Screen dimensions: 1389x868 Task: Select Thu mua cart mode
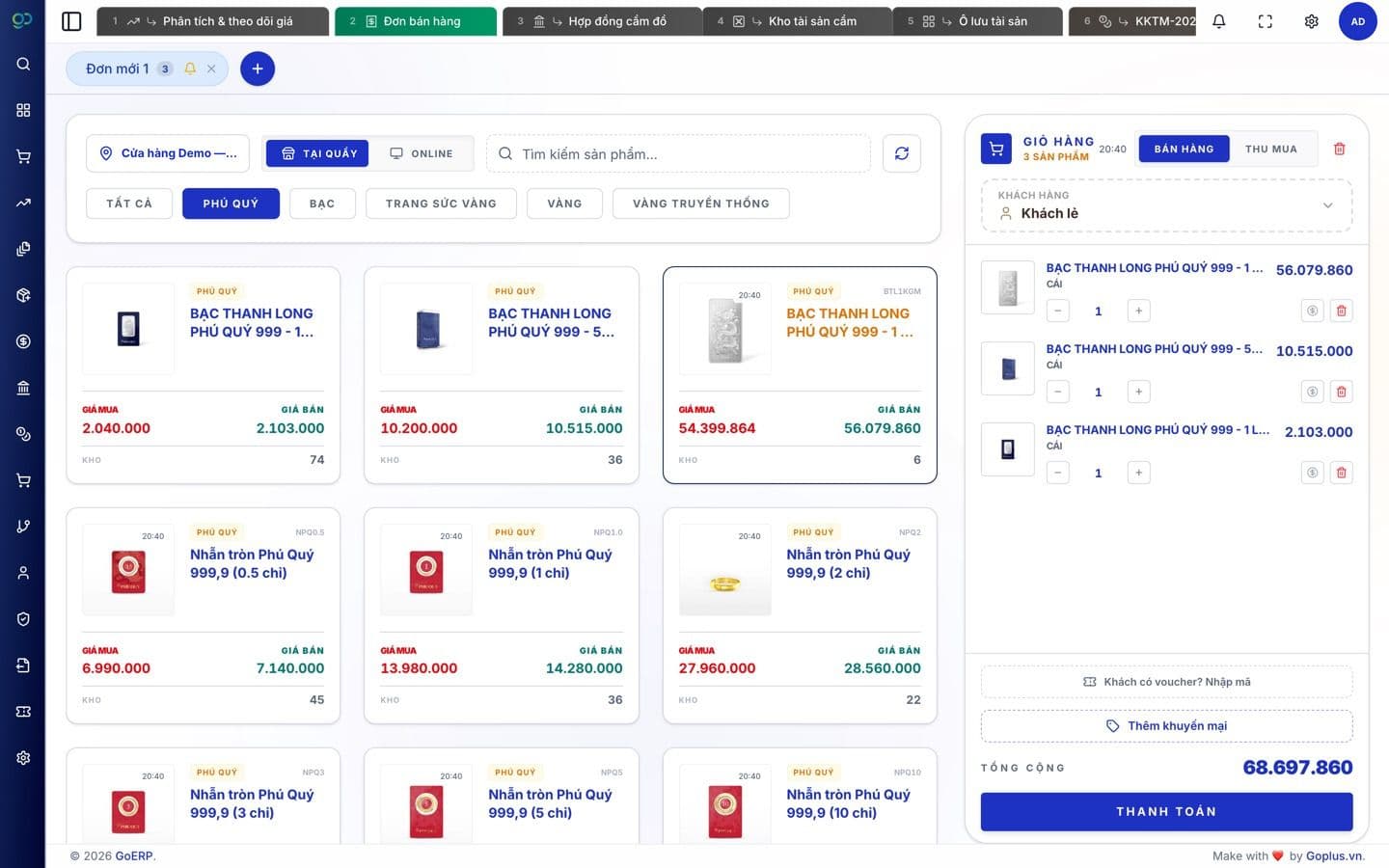click(1271, 149)
